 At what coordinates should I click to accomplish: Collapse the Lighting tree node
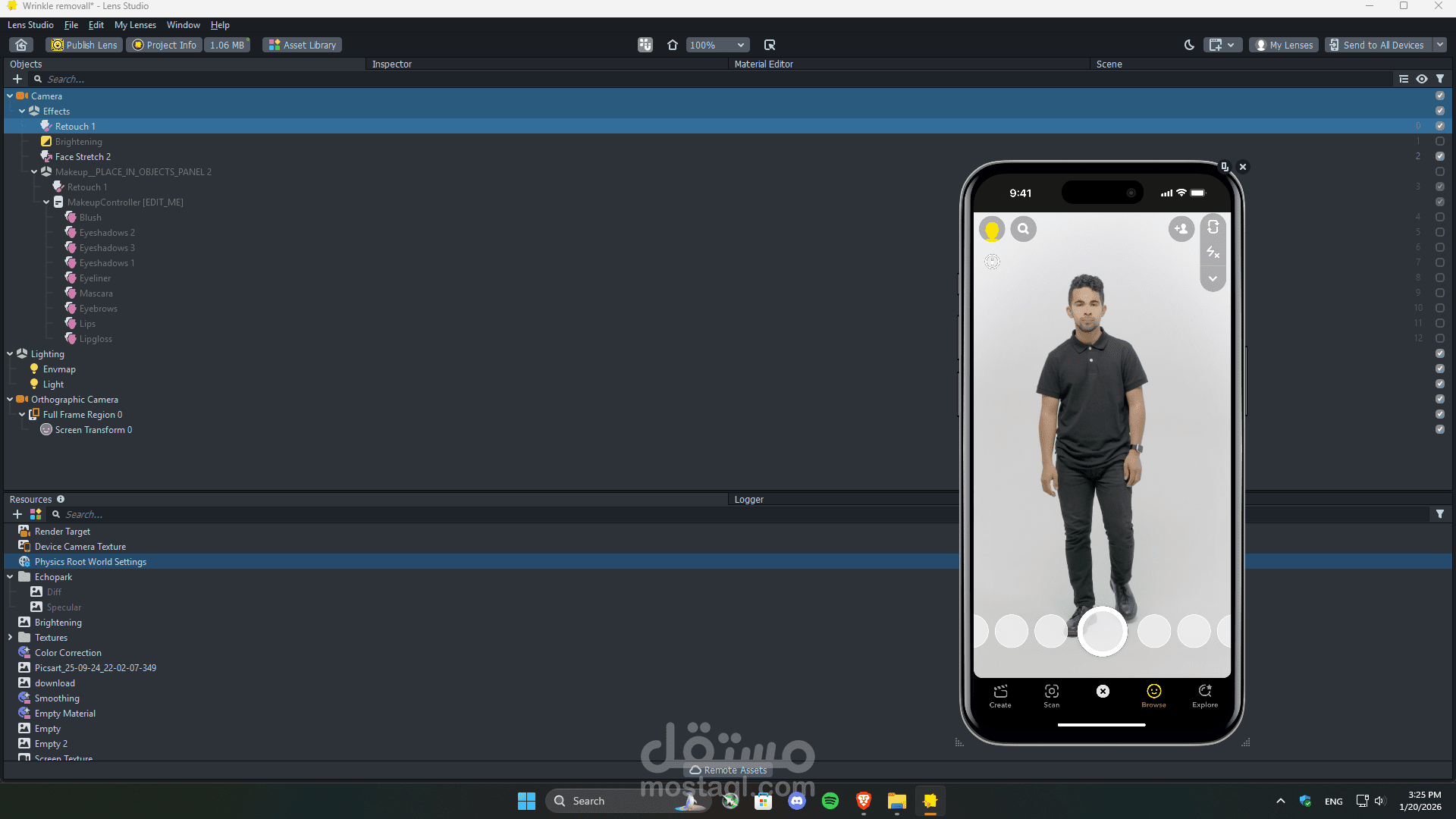coord(10,353)
